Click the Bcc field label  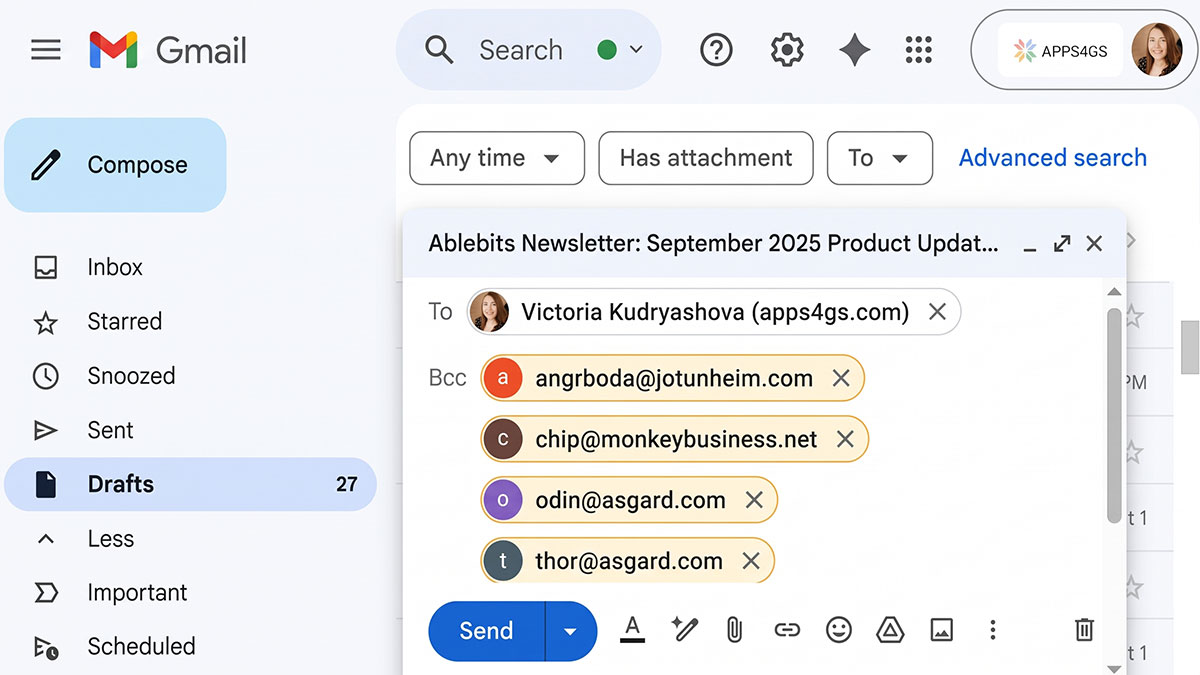click(447, 378)
